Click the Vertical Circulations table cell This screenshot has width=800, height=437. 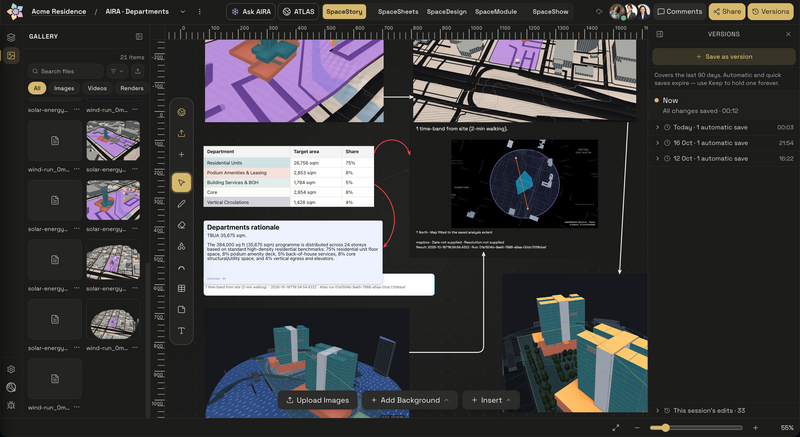click(247, 202)
